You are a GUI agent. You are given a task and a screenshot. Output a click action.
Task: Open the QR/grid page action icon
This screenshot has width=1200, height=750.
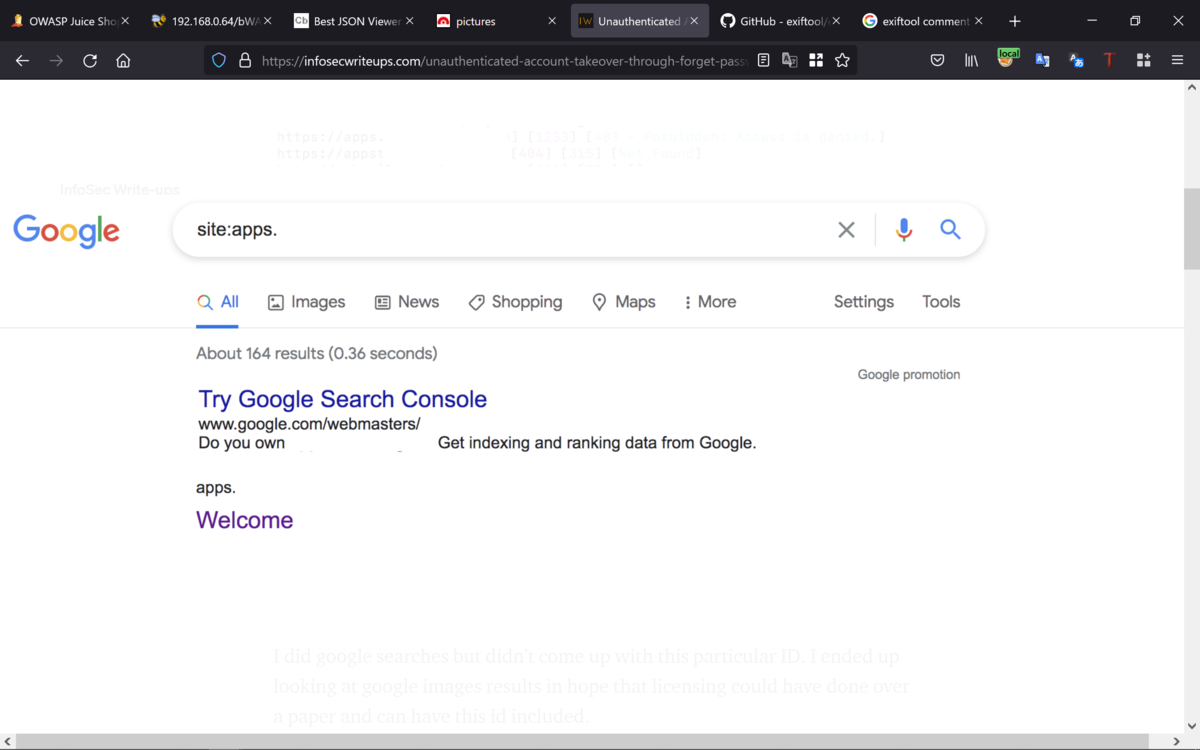click(x=816, y=61)
